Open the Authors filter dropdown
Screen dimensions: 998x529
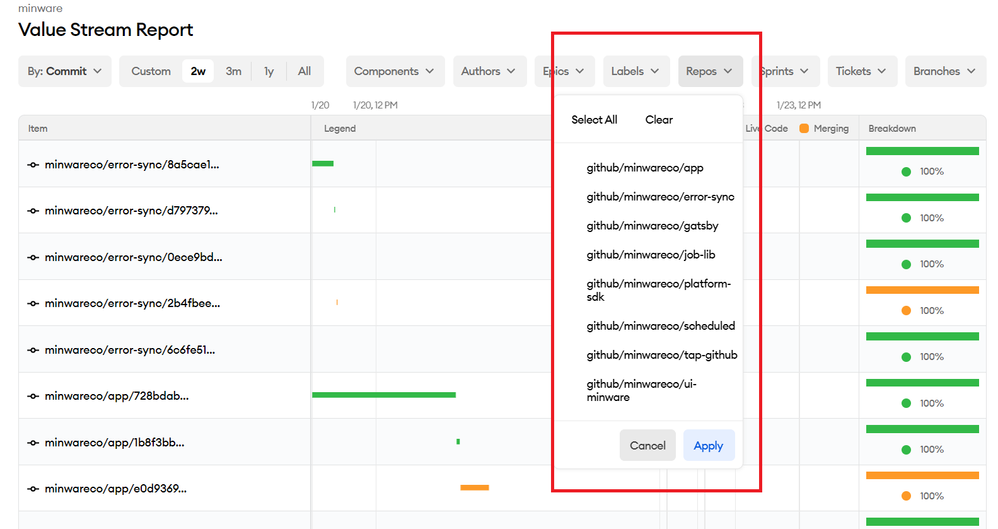489,71
